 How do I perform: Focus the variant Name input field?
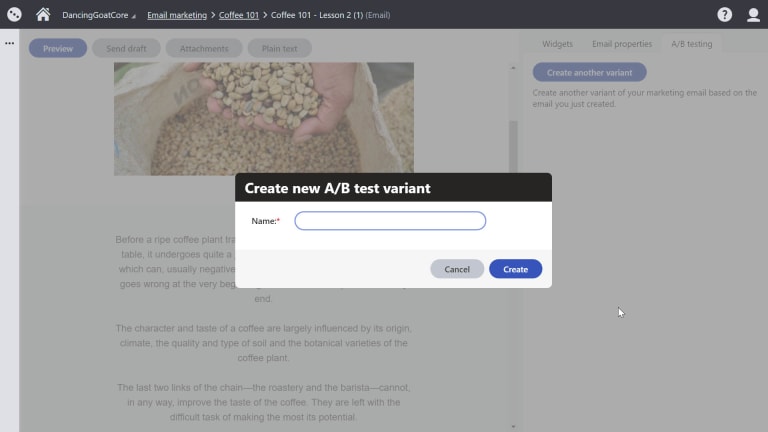coord(390,221)
